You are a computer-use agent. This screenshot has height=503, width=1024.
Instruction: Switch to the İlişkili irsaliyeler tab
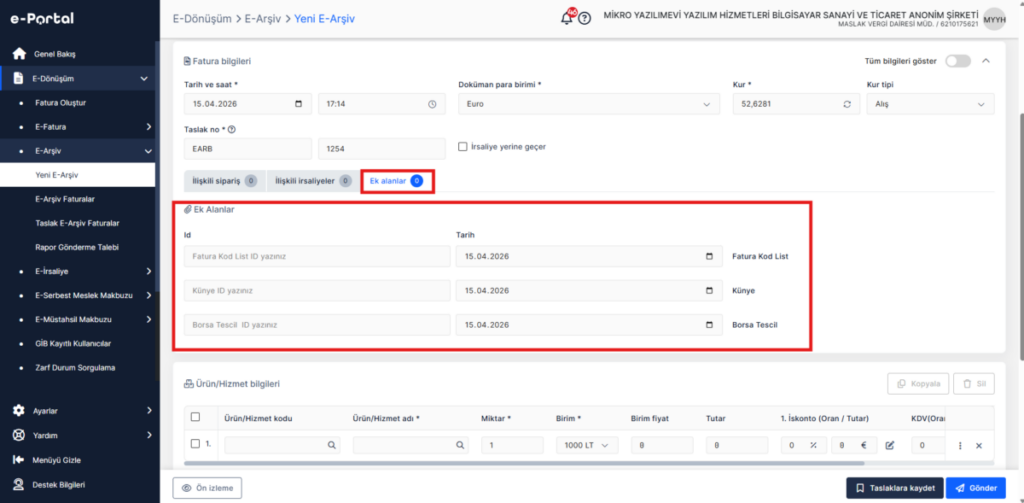click(312, 181)
